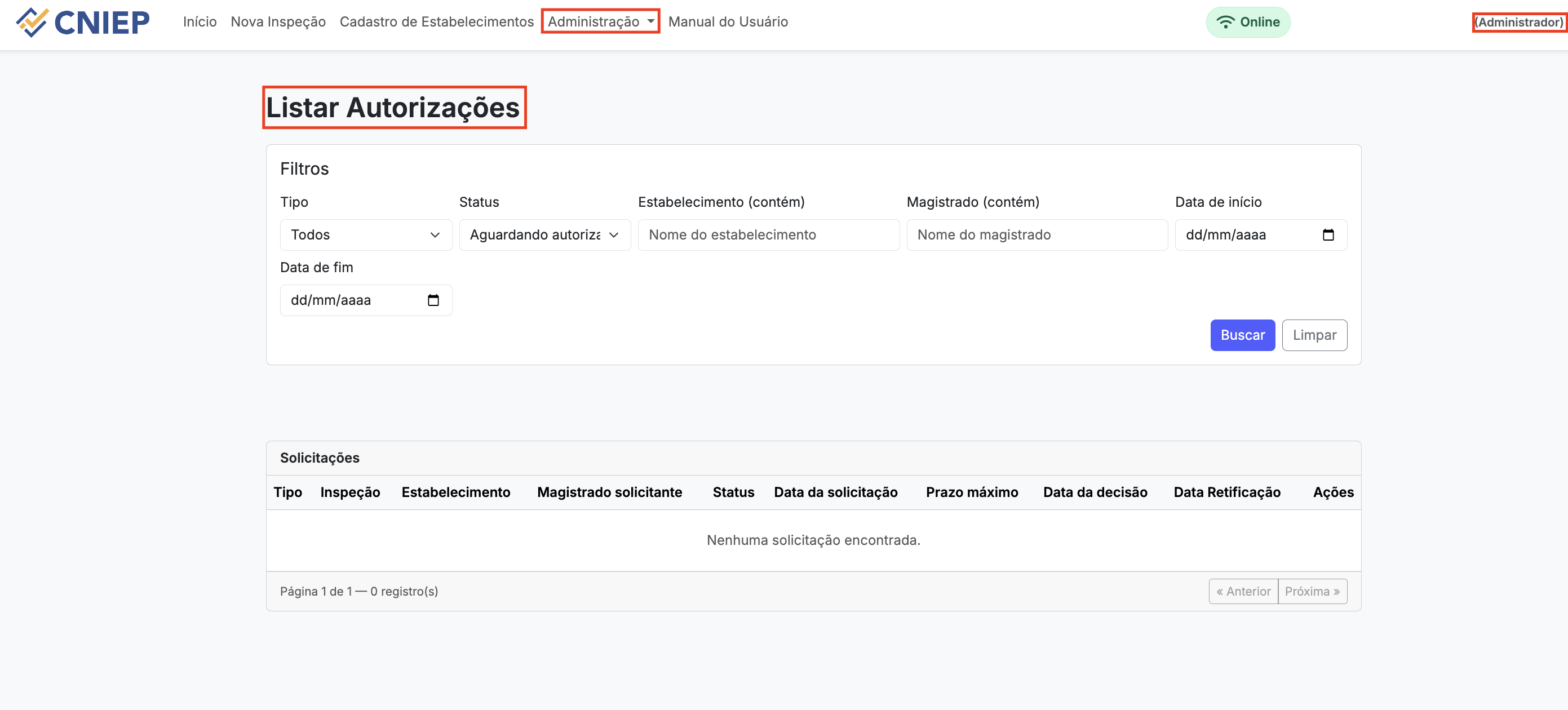The image size is (1568, 710).
Task: Click 'Nenhuma solicitação encontrada.' message
Action: [x=813, y=540]
